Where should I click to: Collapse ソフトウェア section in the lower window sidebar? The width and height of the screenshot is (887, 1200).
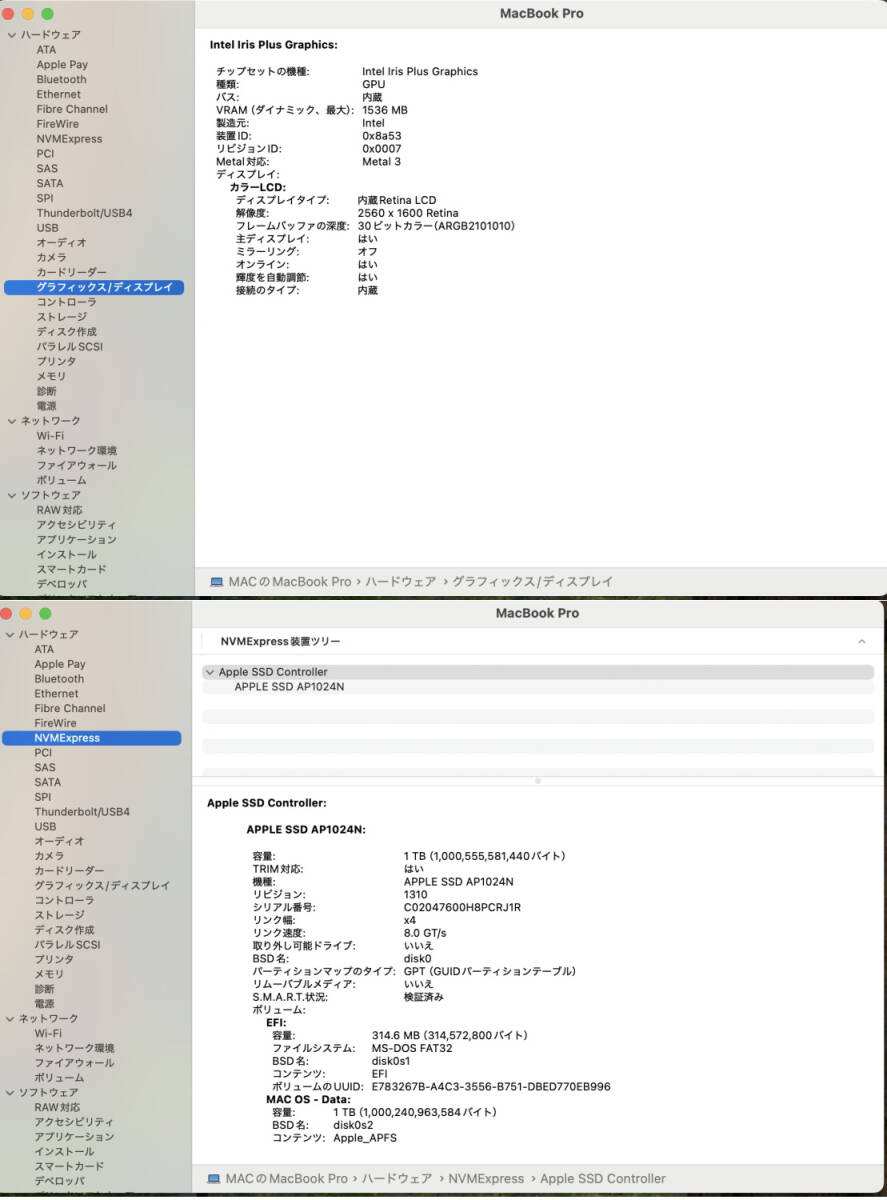[10, 1093]
